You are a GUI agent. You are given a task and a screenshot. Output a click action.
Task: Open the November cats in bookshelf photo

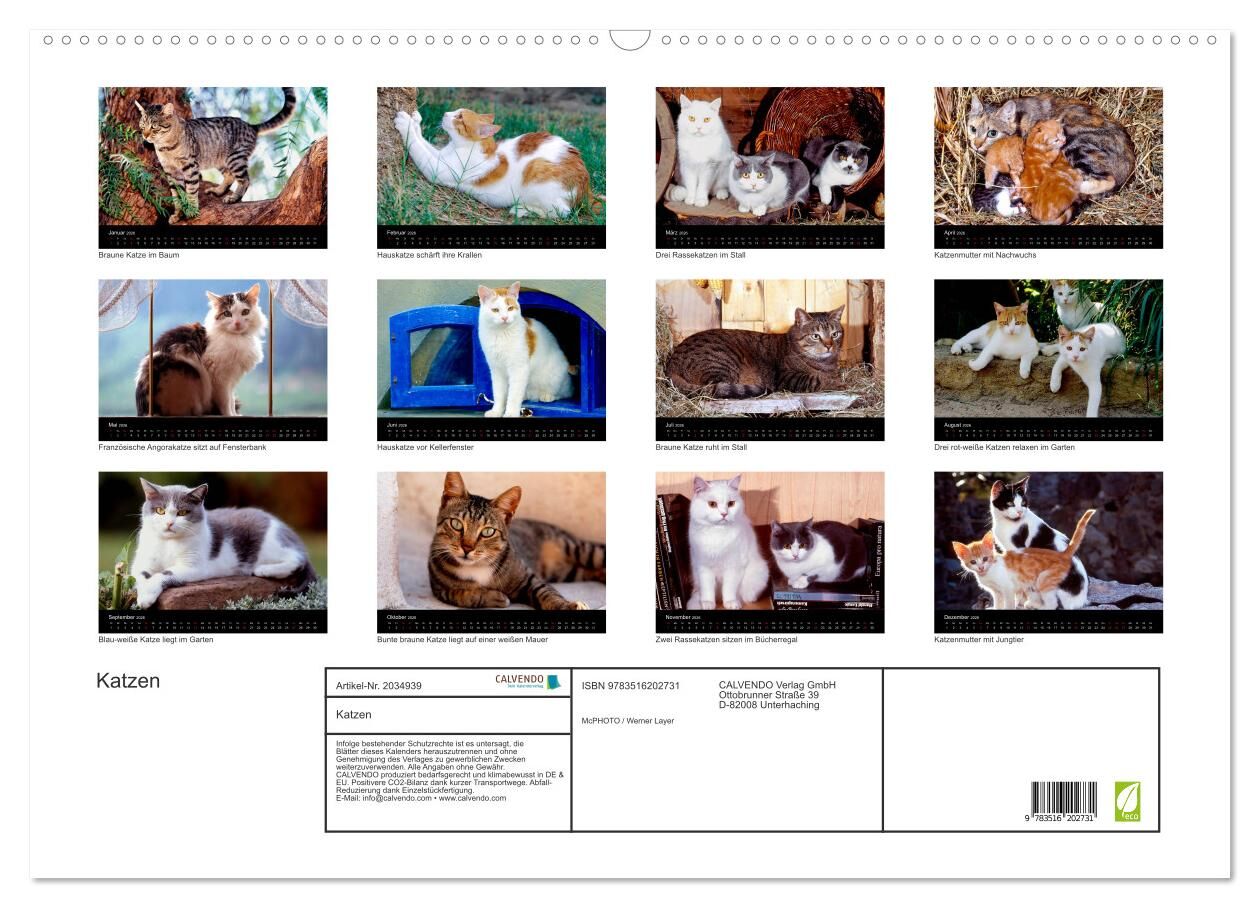tap(769, 540)
